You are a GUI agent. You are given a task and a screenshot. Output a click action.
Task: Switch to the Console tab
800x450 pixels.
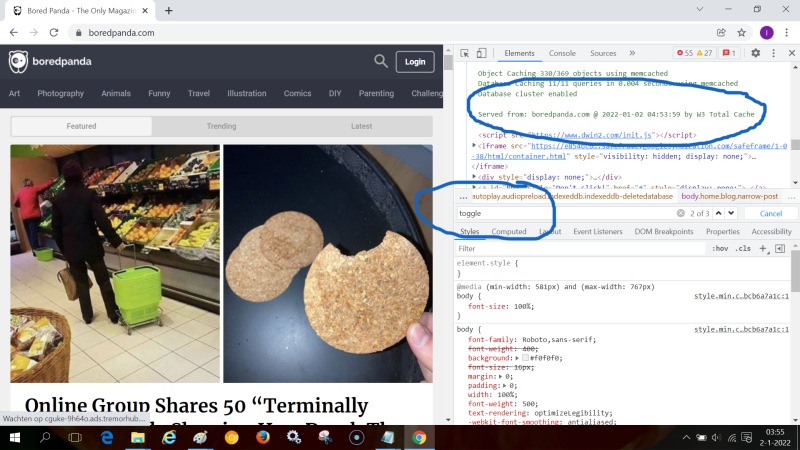pos(562,53)
